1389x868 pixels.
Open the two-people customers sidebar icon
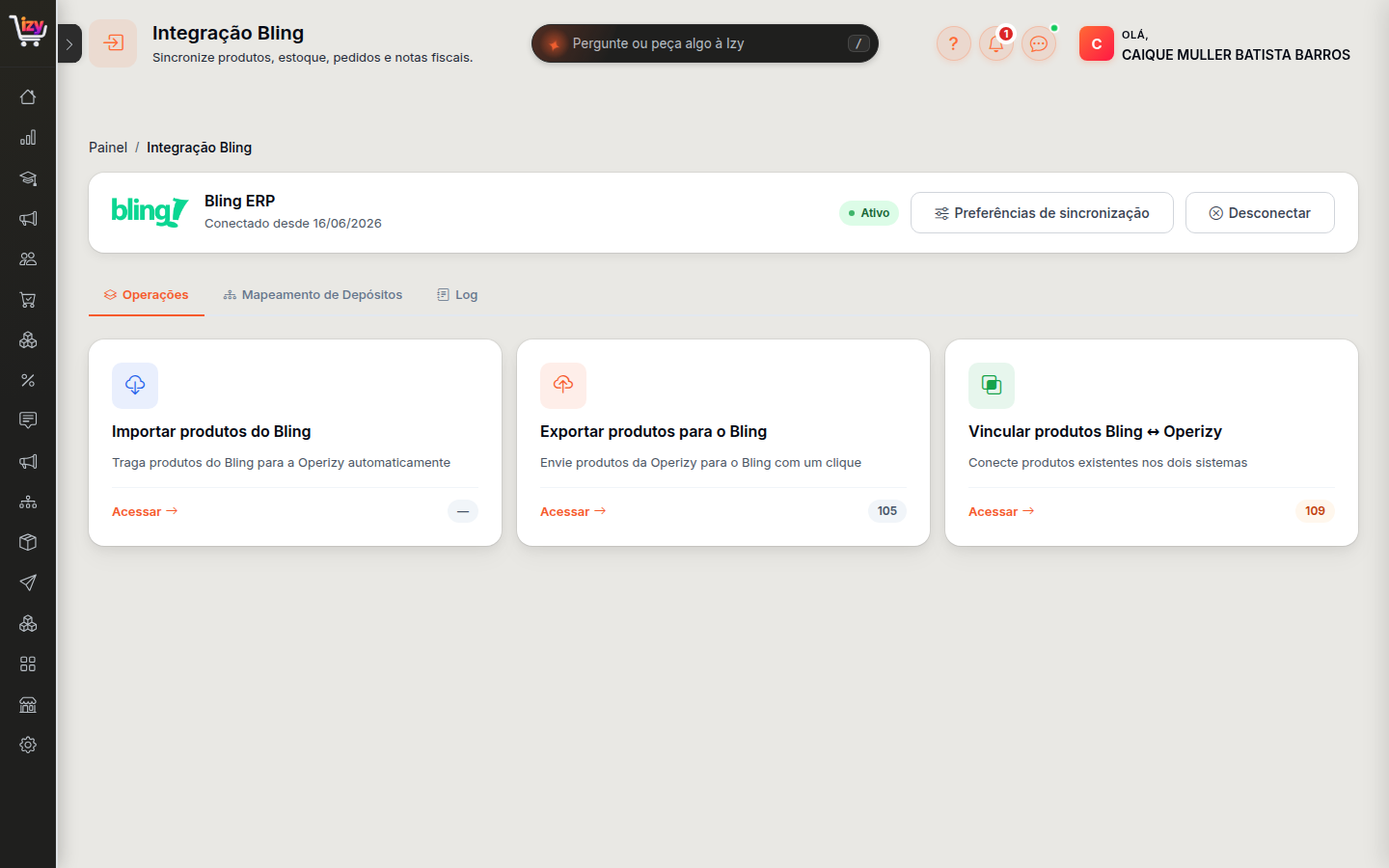[x=28, y=259]
